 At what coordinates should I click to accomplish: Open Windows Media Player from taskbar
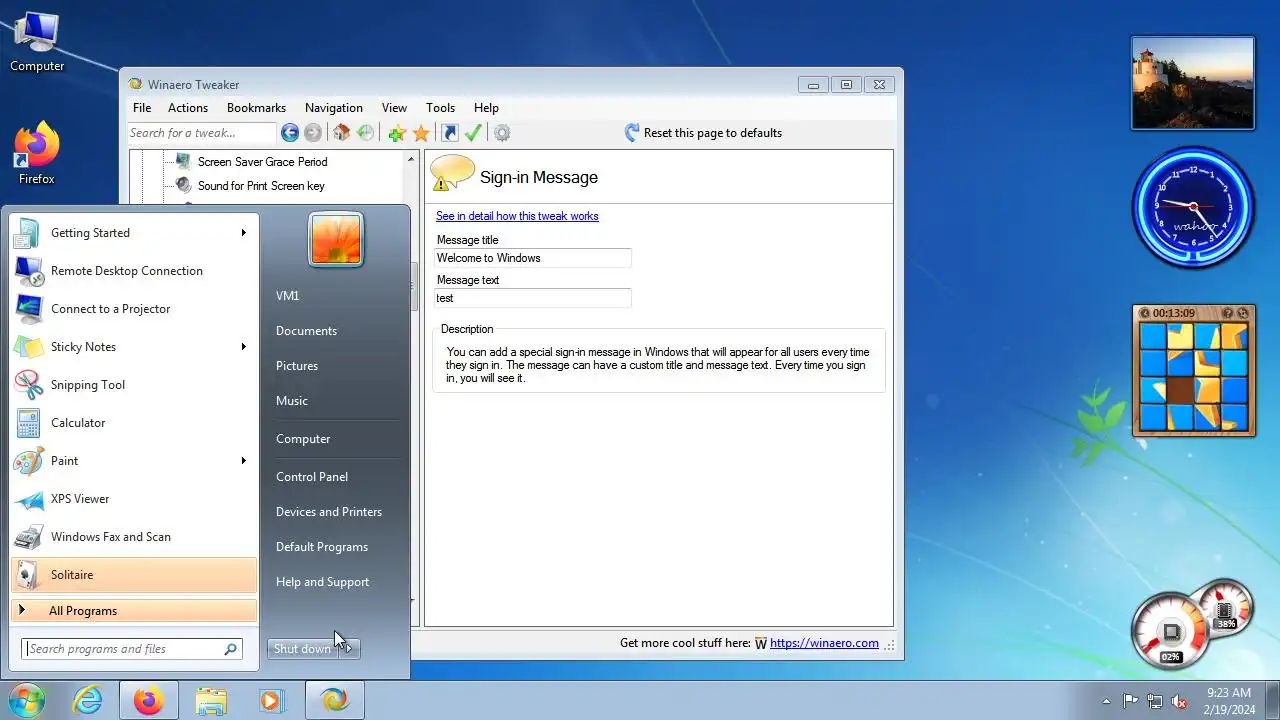coord(271,701)
